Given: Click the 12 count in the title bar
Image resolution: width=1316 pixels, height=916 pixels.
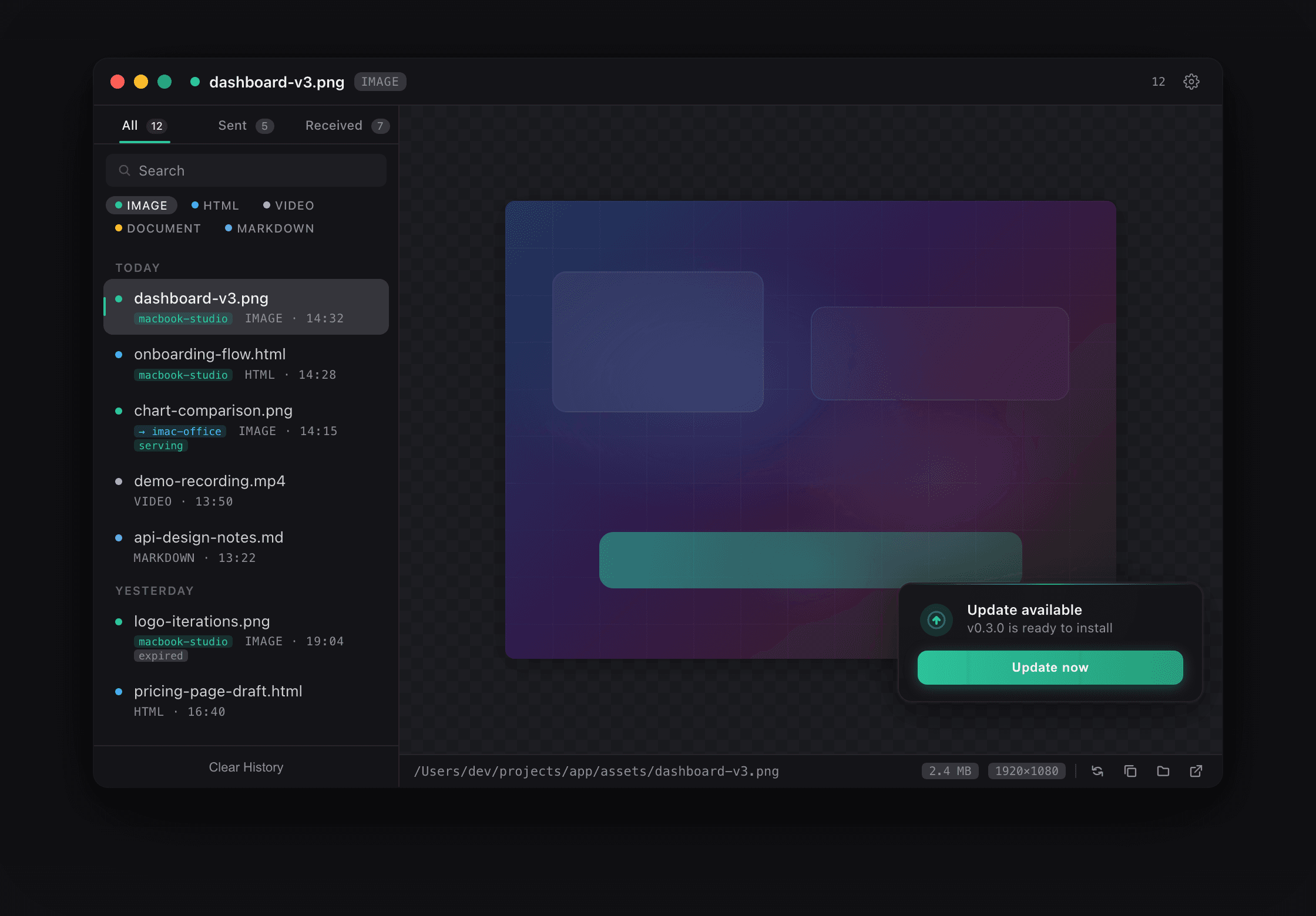Looking at the screenshot, I should pos(1158,82).
